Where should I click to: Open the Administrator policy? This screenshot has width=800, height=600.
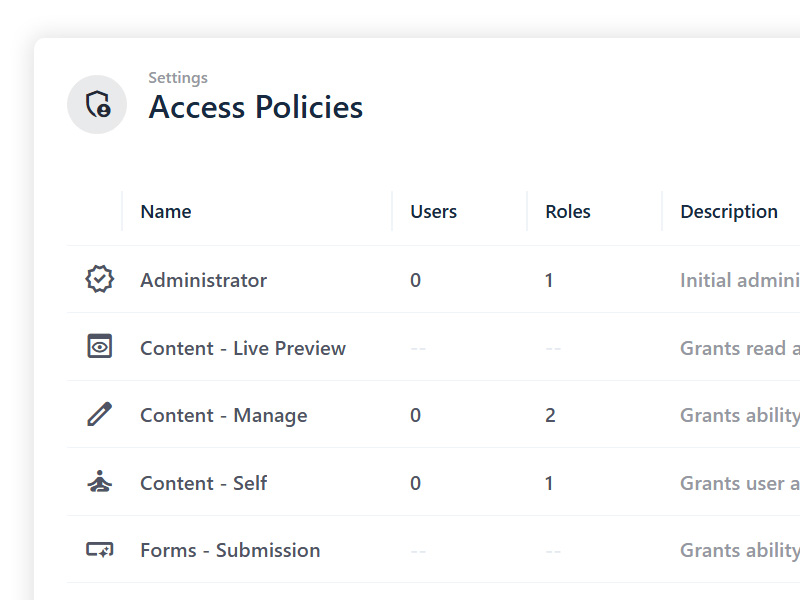[x=204, y=281]
